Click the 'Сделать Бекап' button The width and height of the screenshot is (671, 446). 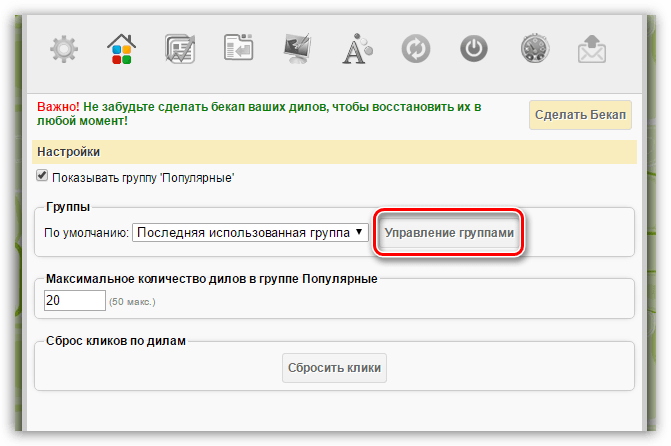tap(580, 114)
